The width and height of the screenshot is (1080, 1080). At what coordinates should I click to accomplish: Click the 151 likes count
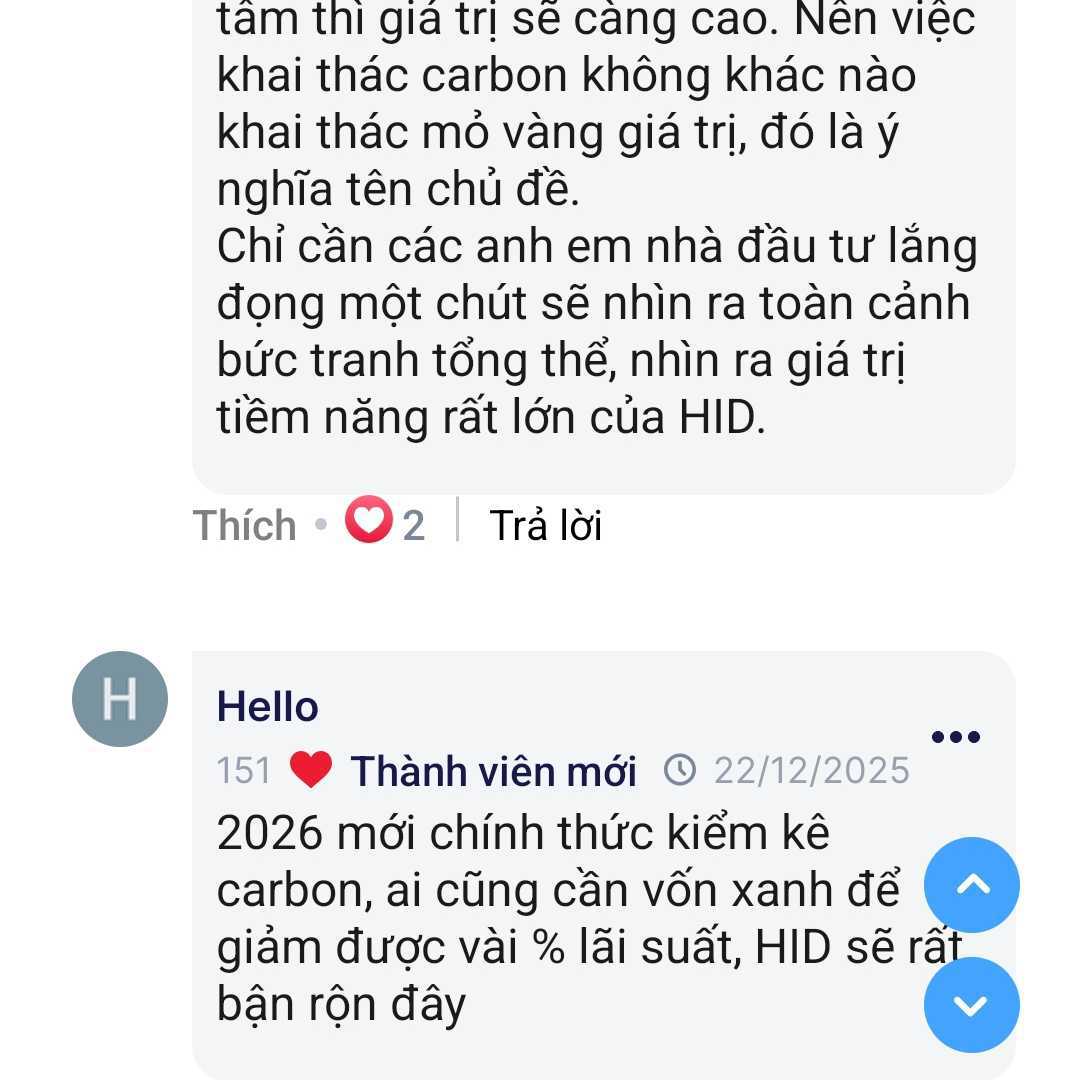tap(244, 771)
